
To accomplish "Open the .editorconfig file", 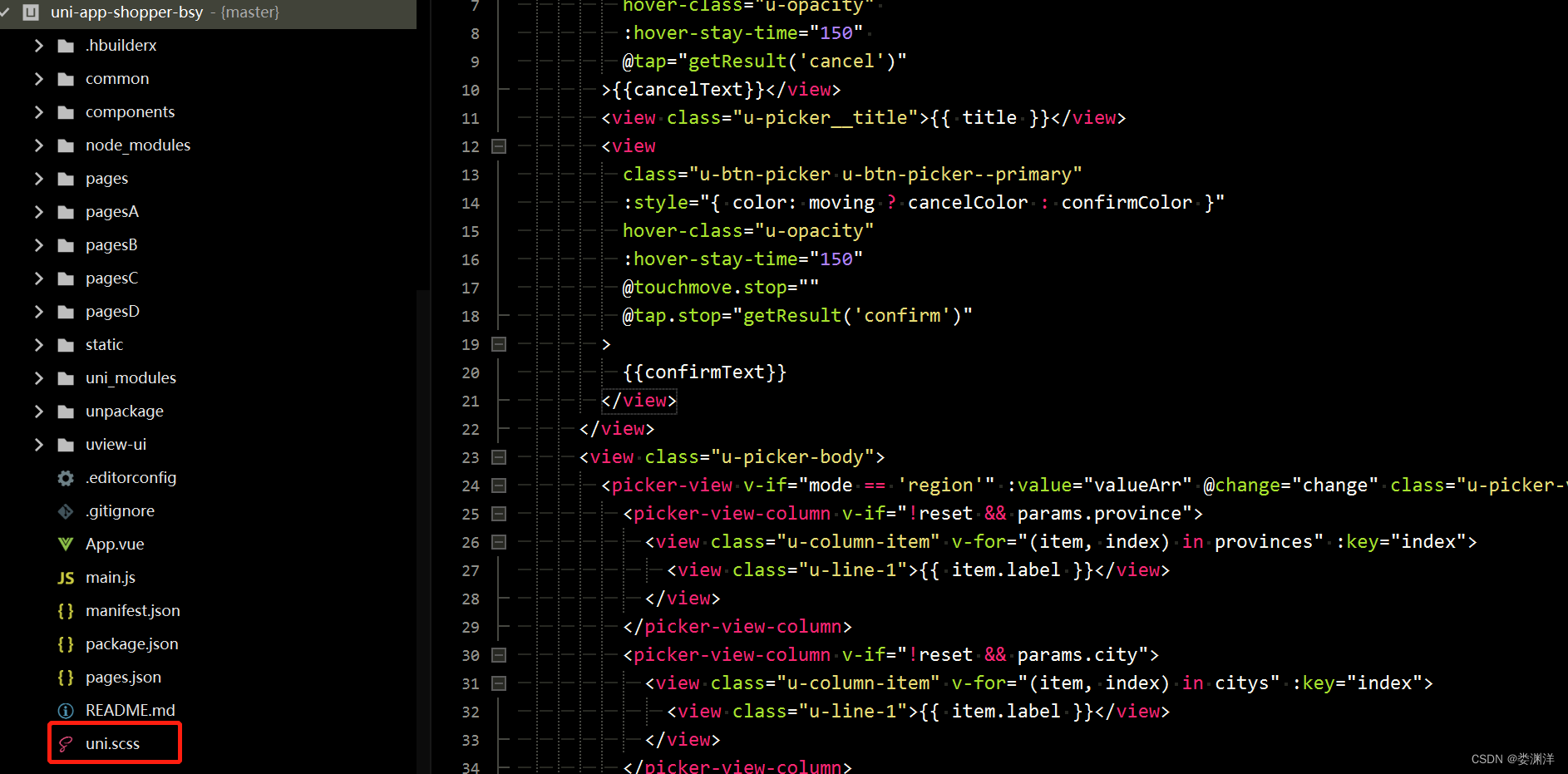I will click(131, 478).
